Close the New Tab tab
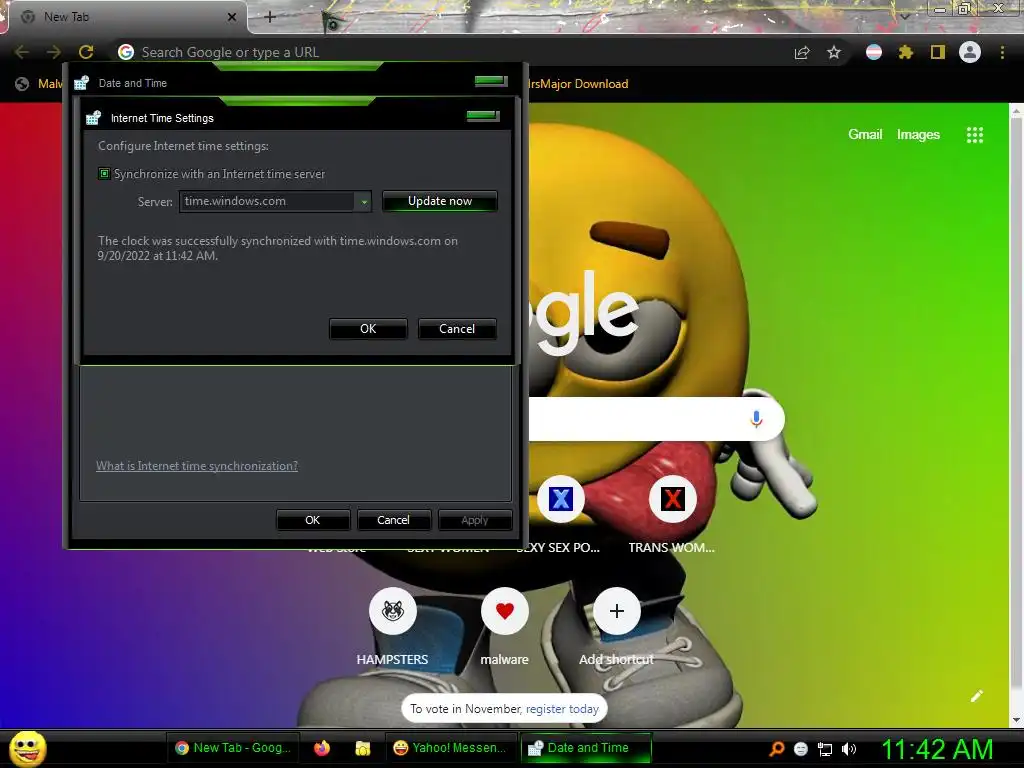This screenshot has width=1024, height=768. point(232,17)
